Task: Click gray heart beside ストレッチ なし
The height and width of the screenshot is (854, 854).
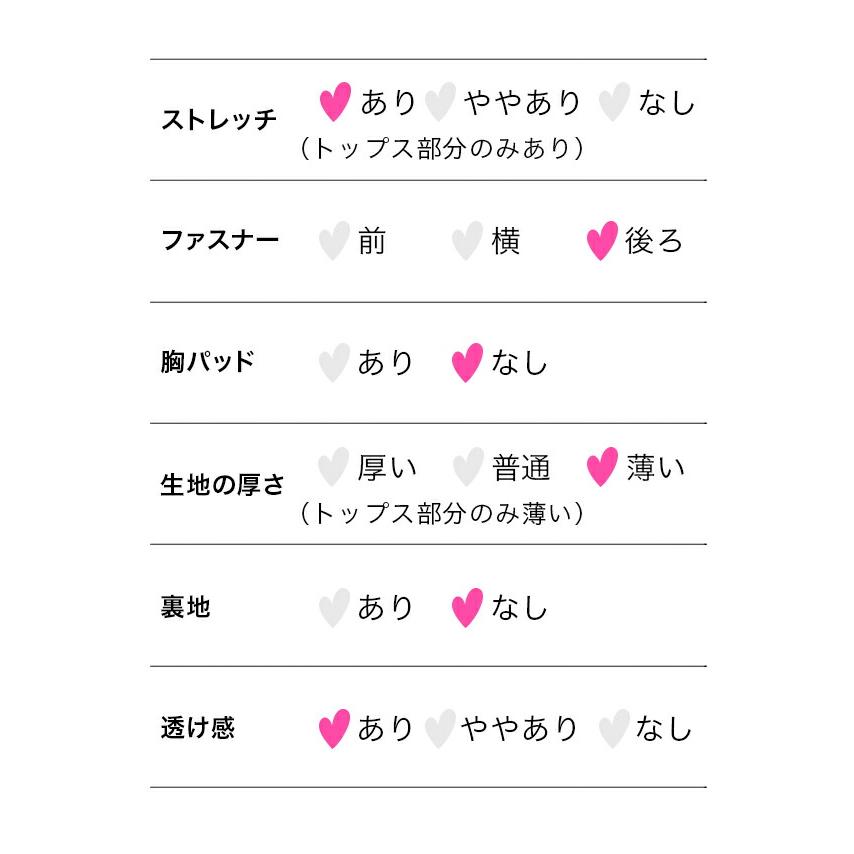Action: 613,102
